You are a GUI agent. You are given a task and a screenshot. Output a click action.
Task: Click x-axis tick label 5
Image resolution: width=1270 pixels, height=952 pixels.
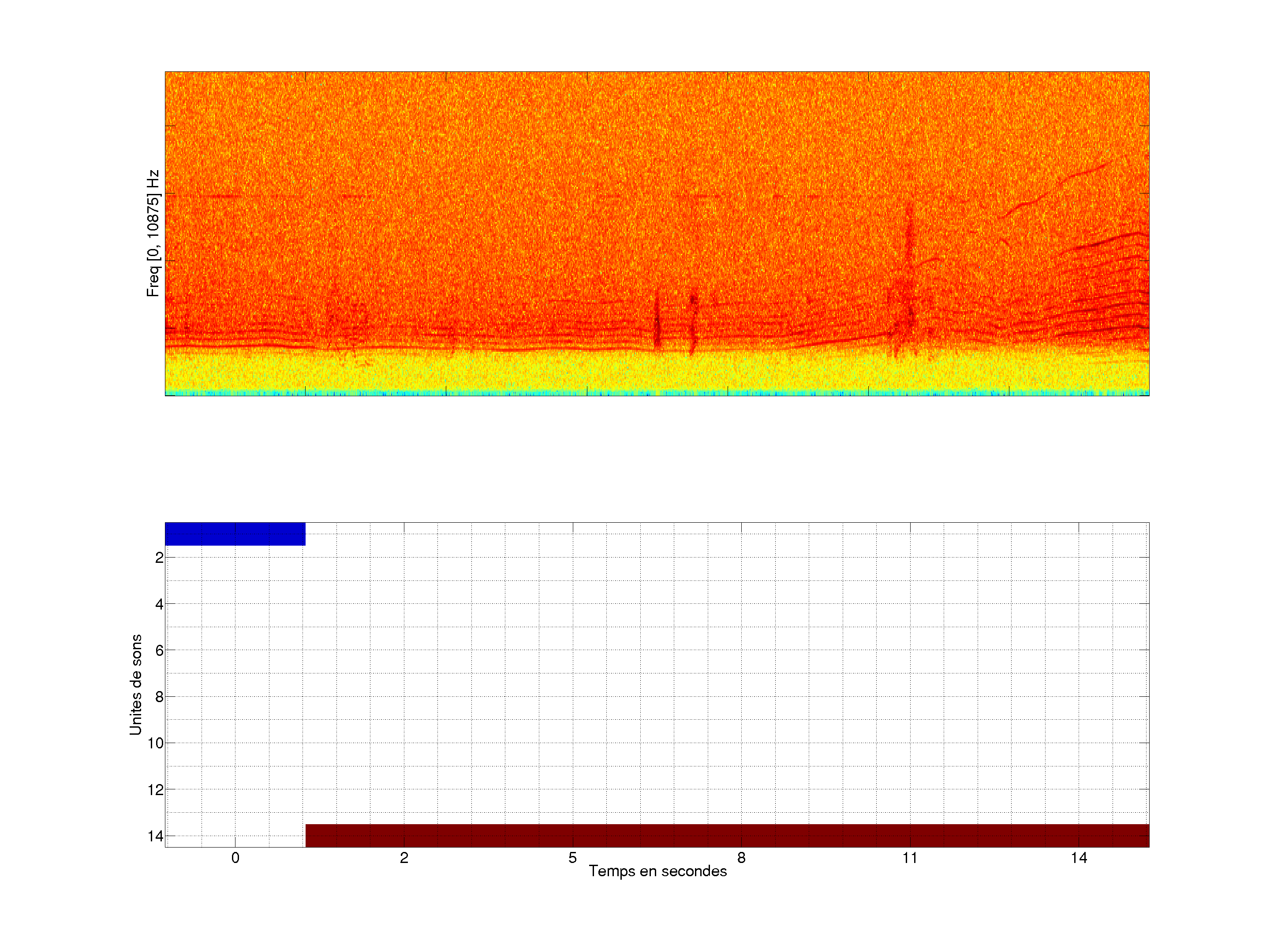click(x=572, y=858)
